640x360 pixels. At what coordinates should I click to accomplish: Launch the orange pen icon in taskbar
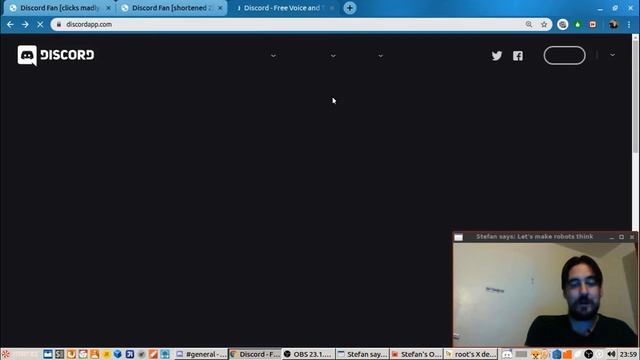pyautogui.click(x=153, y=354)
